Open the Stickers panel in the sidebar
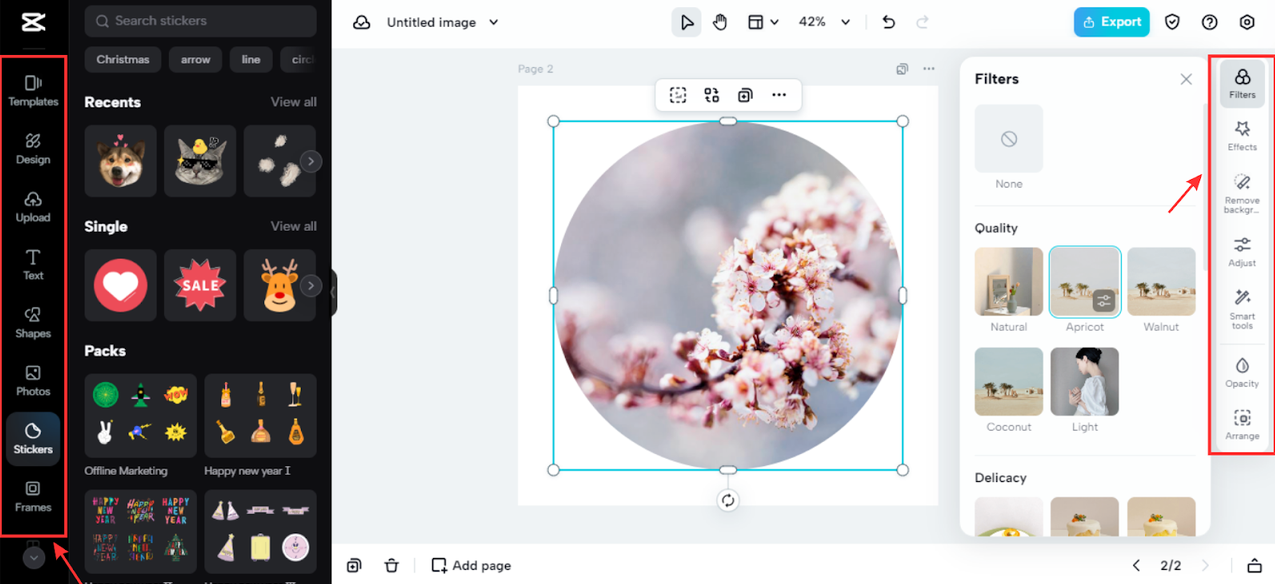Image resolution: width=1275 pixels, height=584 pixels. pos(33,438)
